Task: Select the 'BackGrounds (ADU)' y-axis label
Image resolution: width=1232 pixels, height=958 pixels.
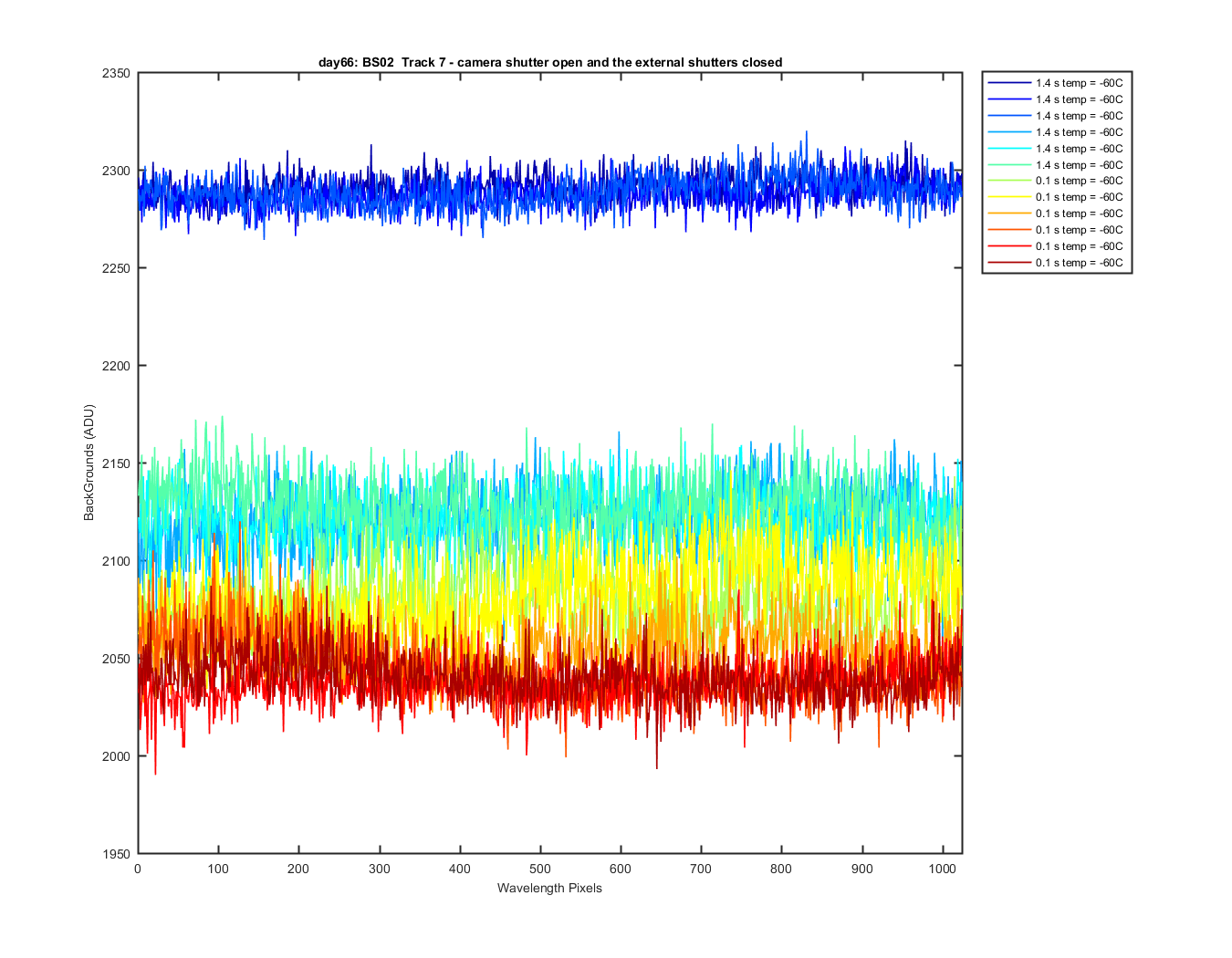Action: click(x=89, y=463)
